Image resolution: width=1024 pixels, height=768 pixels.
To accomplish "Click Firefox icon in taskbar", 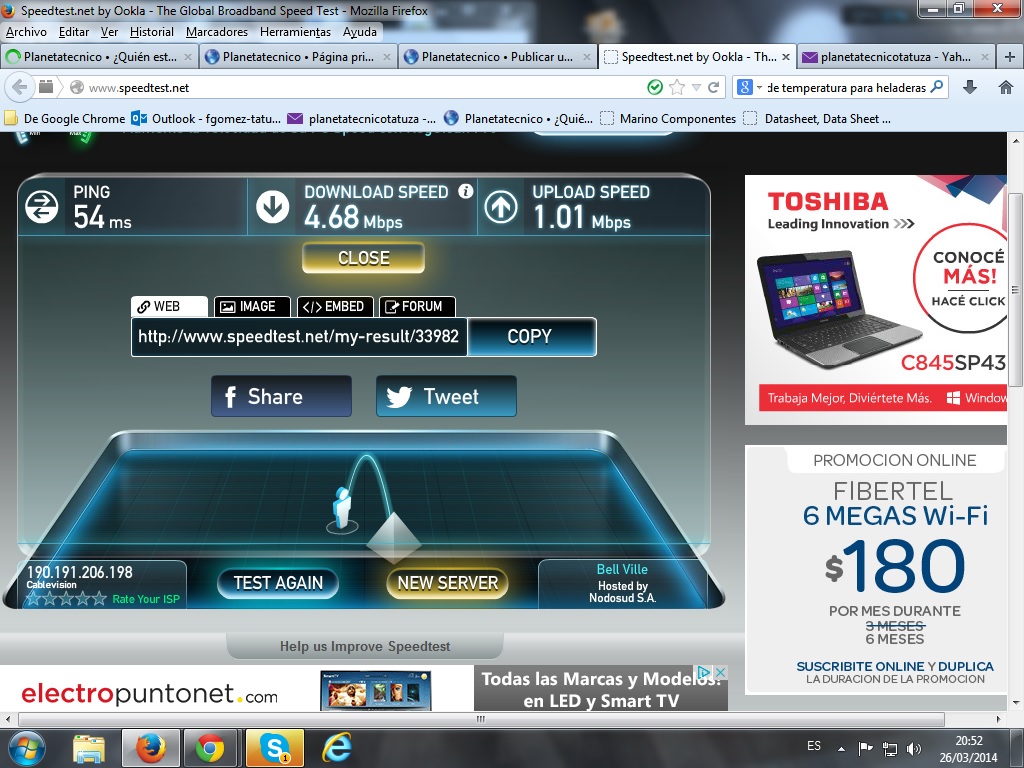I will coord(151,748).
